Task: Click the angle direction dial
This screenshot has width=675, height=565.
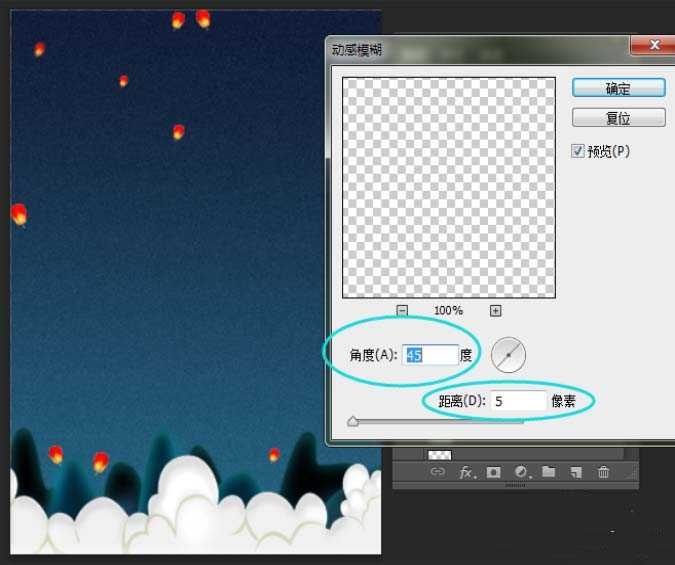Action: click(508, 355)
